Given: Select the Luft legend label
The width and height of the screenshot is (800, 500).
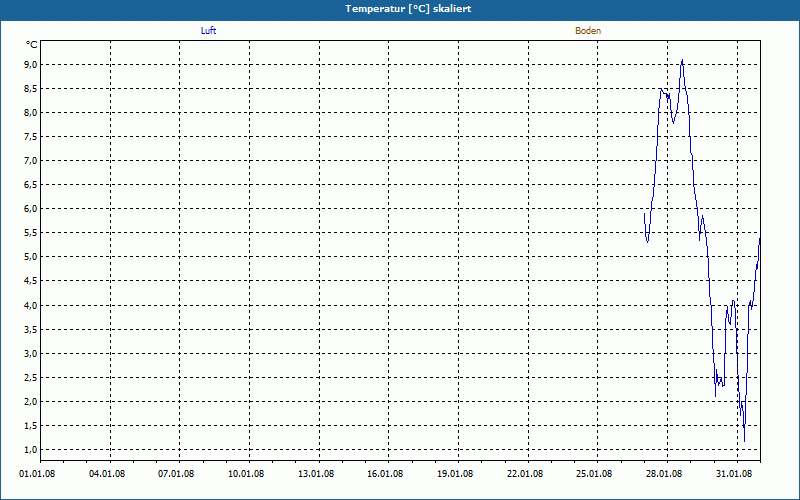Looking at the screenshot, I should pyautogui.click(x=209, y=31).
